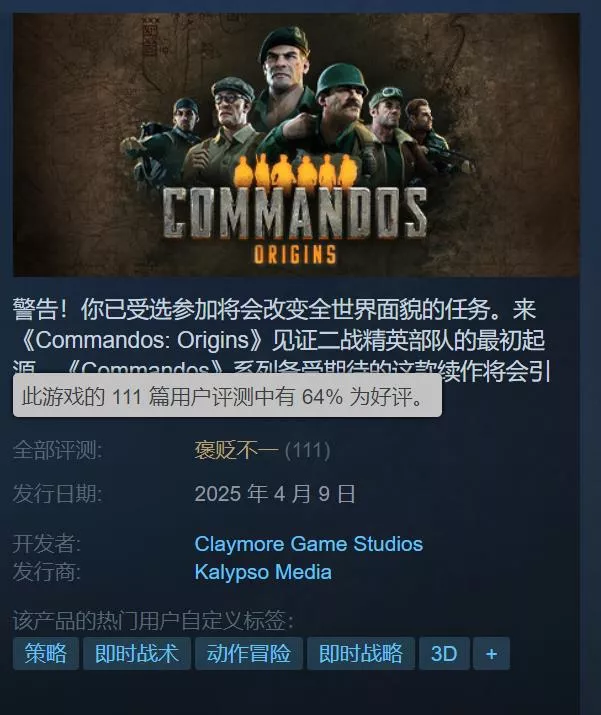Select the 即时战术 tag
601x715 pixels.
[x=137, y=653]
